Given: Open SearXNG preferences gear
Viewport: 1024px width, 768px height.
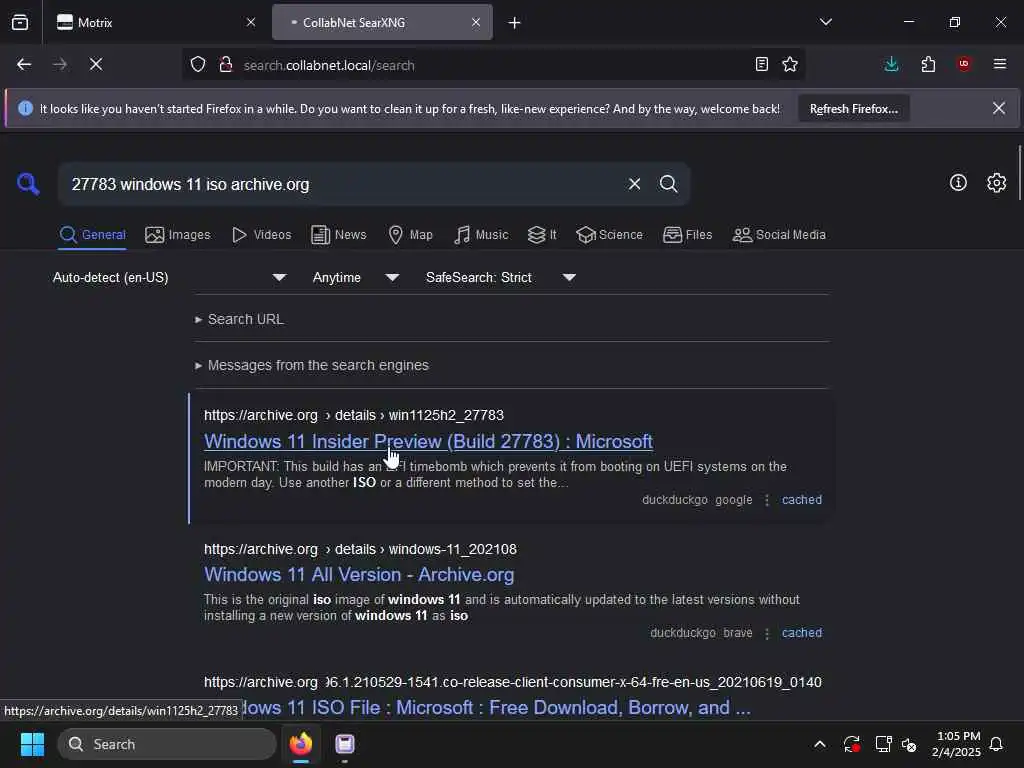Looking at the screenshot, I should 997,183.
